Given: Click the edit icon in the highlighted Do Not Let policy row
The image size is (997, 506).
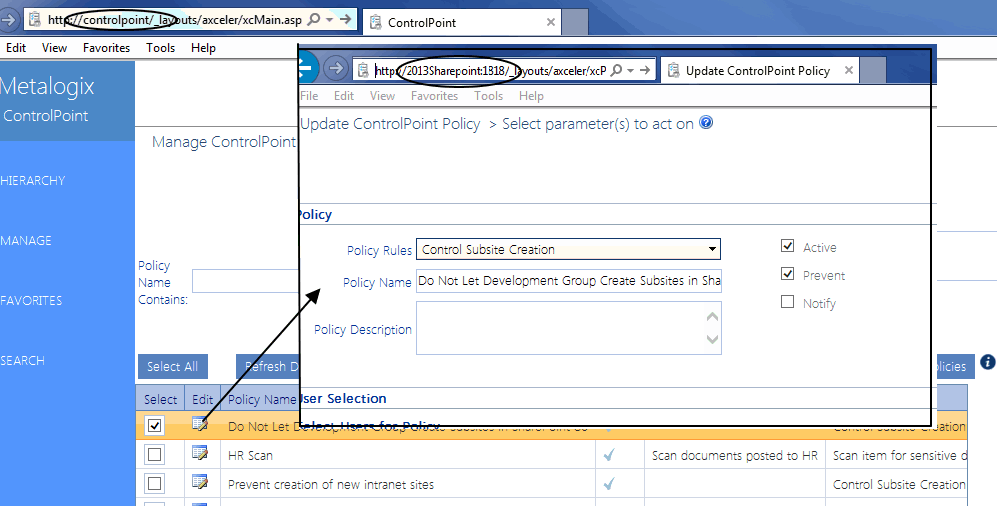Looking at the screenshot, I should point(200,424).
